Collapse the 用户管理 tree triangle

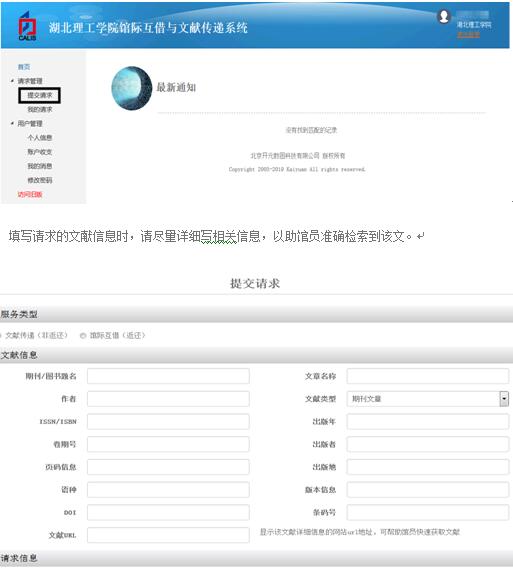coord(12,123)
